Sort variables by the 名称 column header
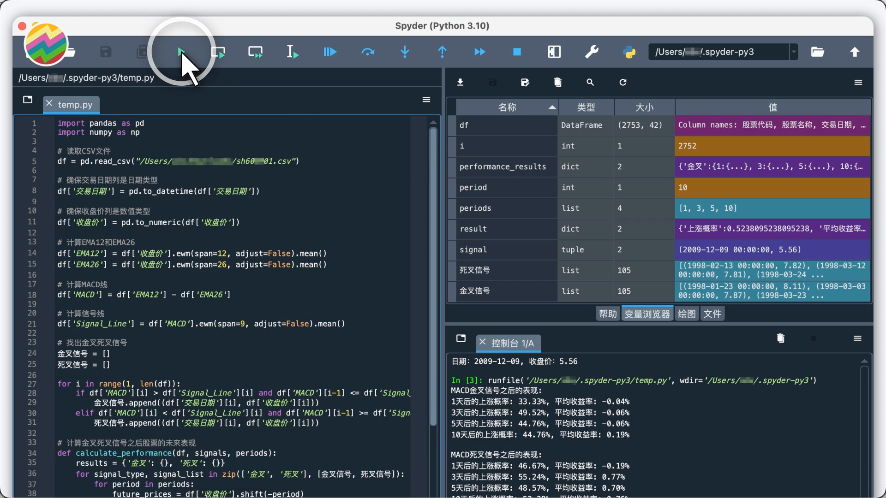 coord(507,107)
